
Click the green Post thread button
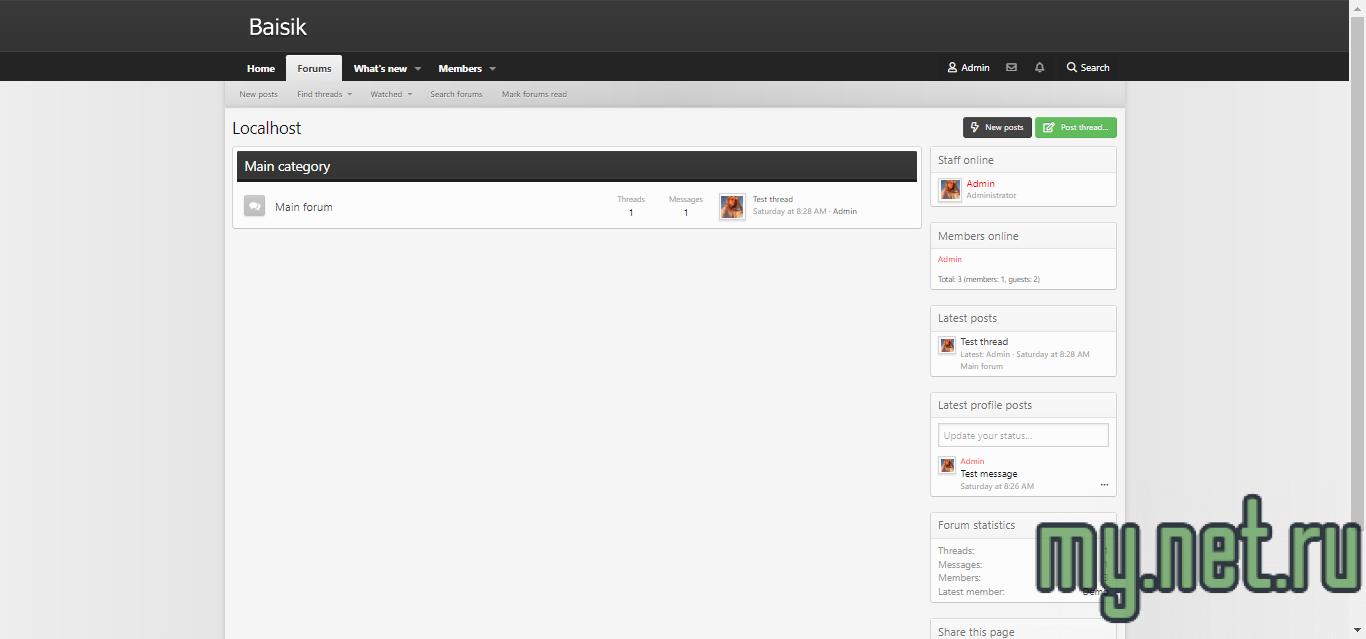(1075, 127)
